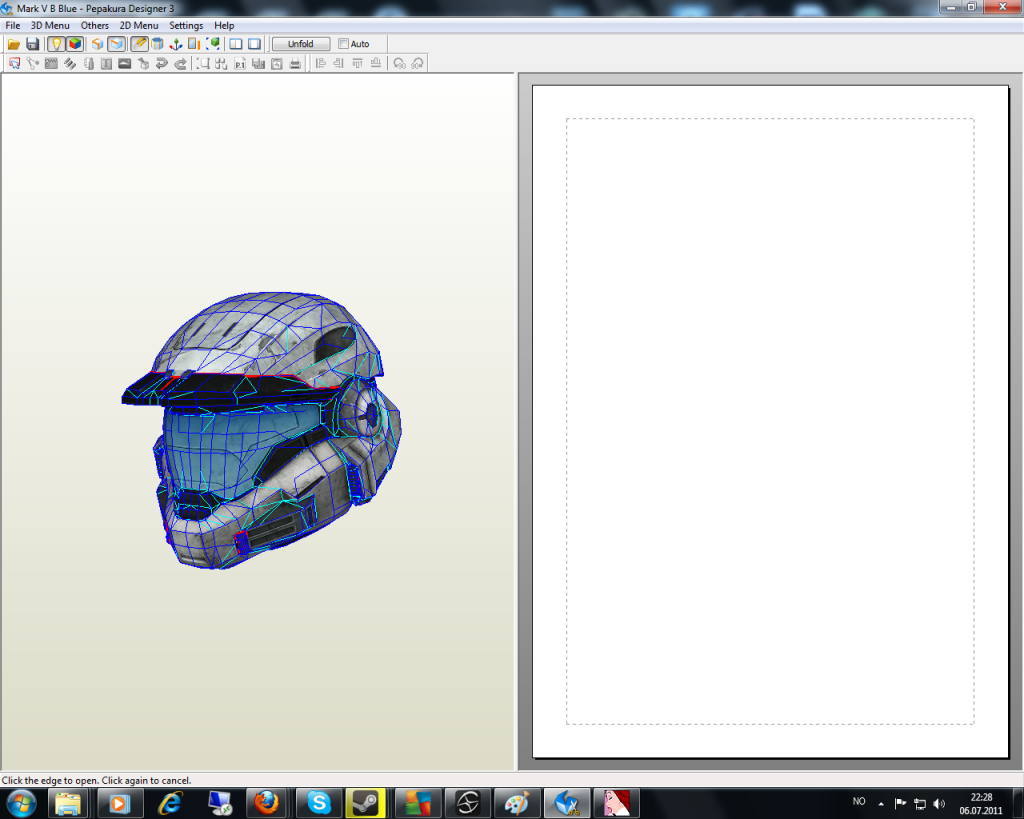Viewport: 1024px width, 819px height.
Task: Open the Help menu
Action: click(x=224, y=25)
